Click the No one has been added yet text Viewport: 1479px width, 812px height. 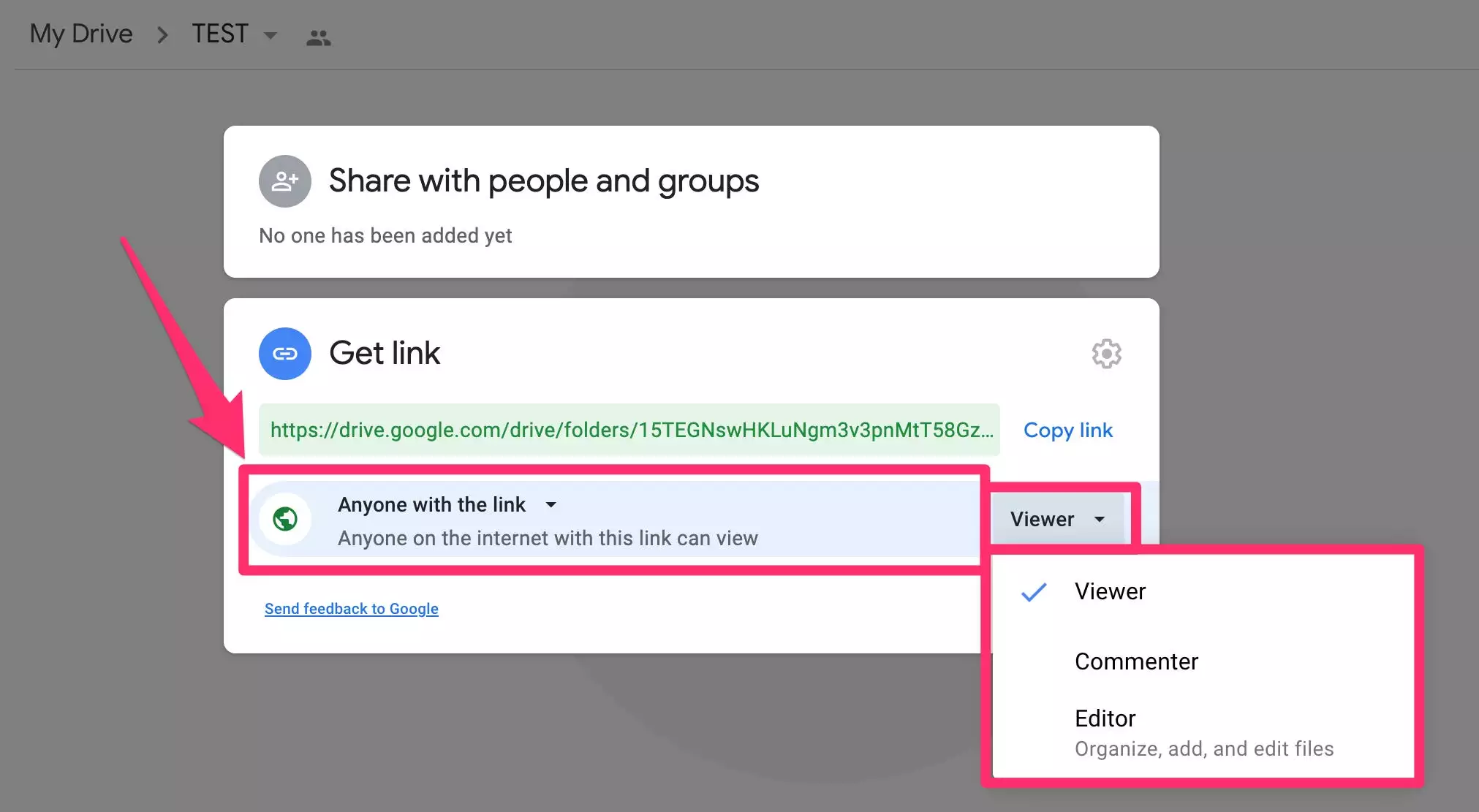(x=385, y=235)
